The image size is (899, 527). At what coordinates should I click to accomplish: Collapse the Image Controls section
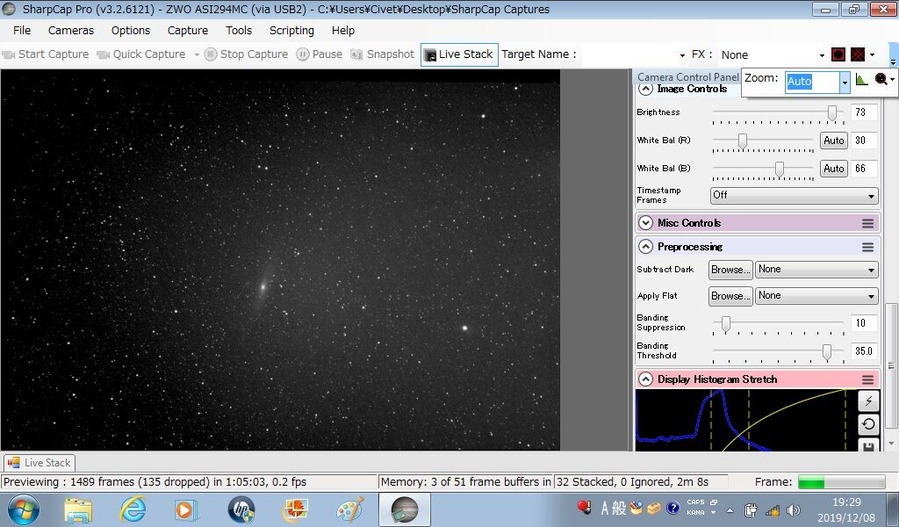point(646,89)
